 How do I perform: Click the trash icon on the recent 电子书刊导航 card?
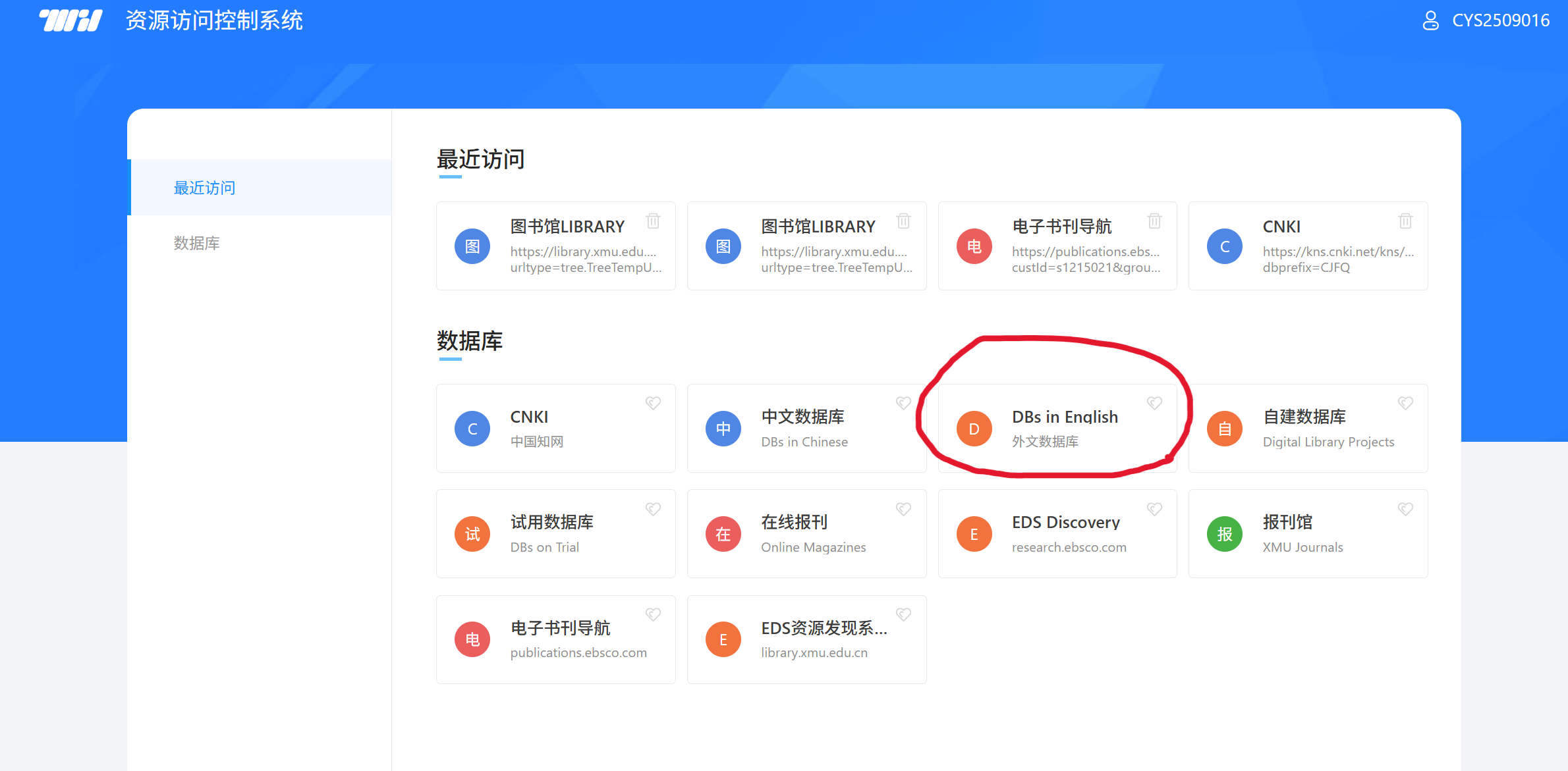tap(1154, 221)
